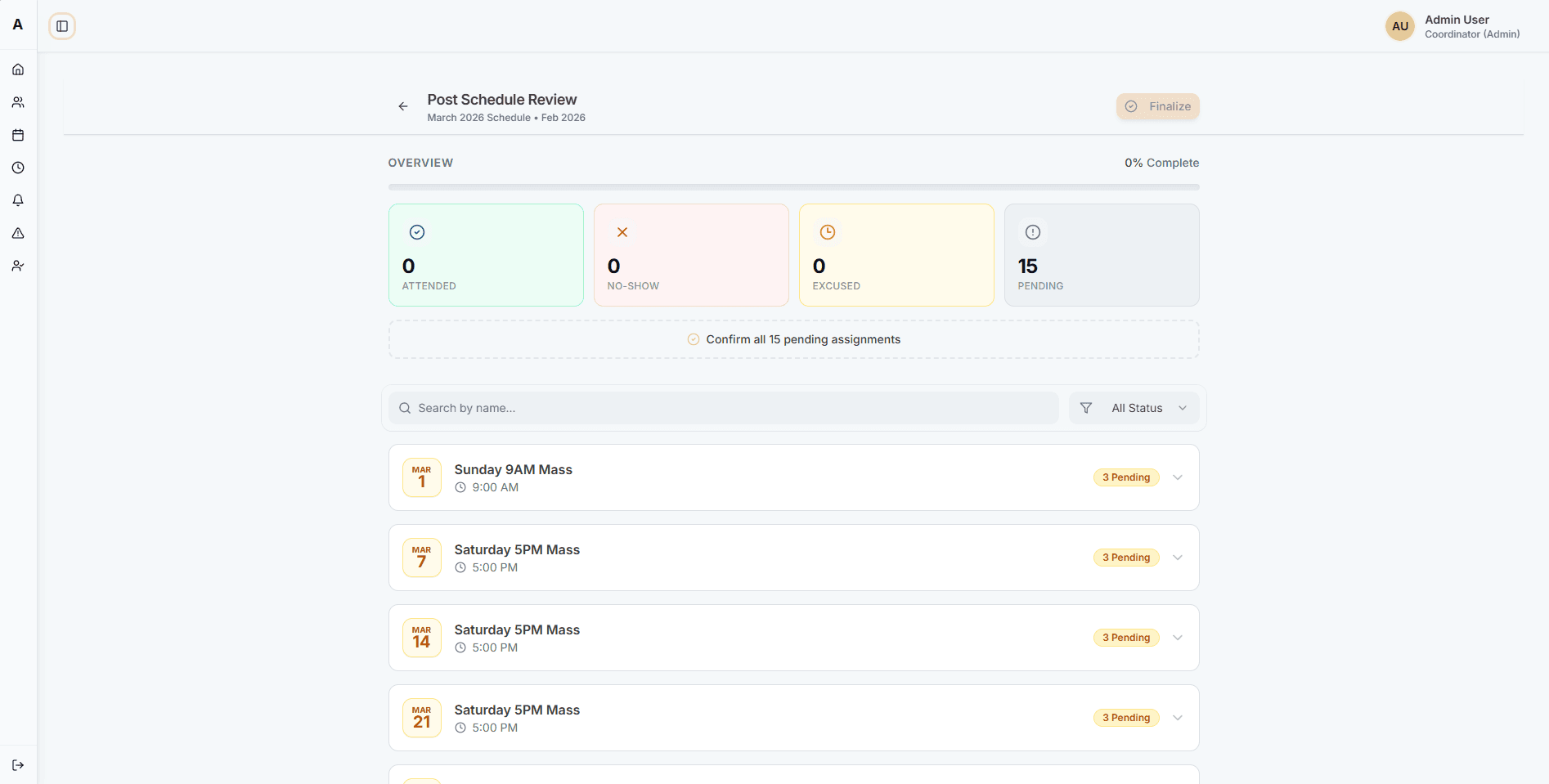Viewport: 1549px width, 784px height.
Task: Open the Calendar icon in sidebar
Action: (x=17, y=135)
